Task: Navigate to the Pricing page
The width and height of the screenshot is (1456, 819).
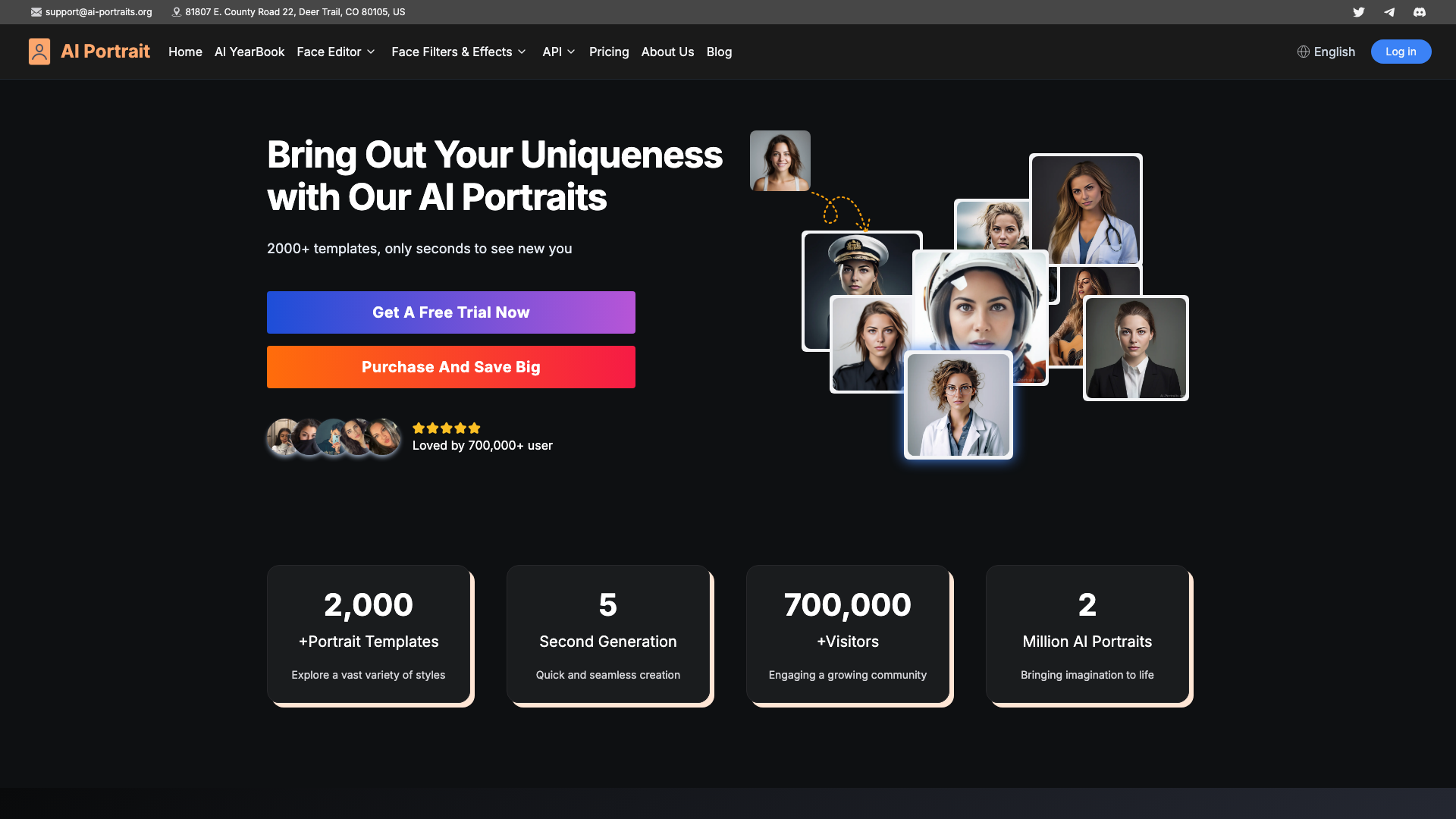Action: click(x=609, y=52)
